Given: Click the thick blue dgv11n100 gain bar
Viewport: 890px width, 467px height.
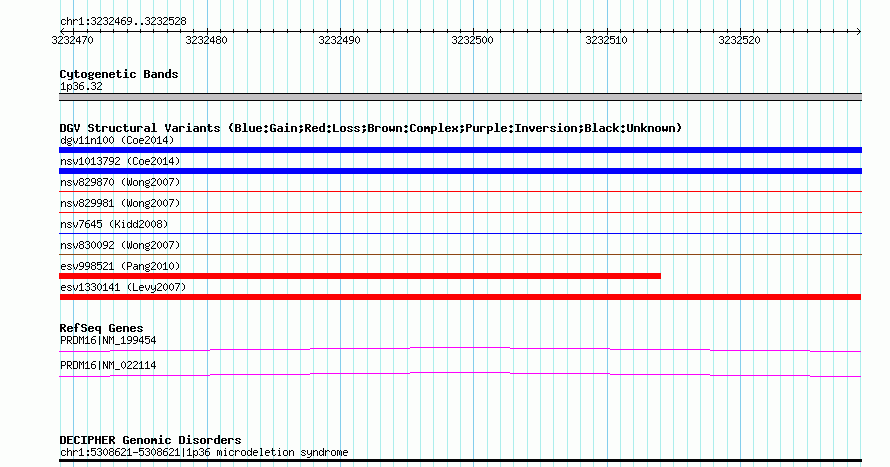Looking at the screenshot, I should pyautogui.click(x=460, y=150).
